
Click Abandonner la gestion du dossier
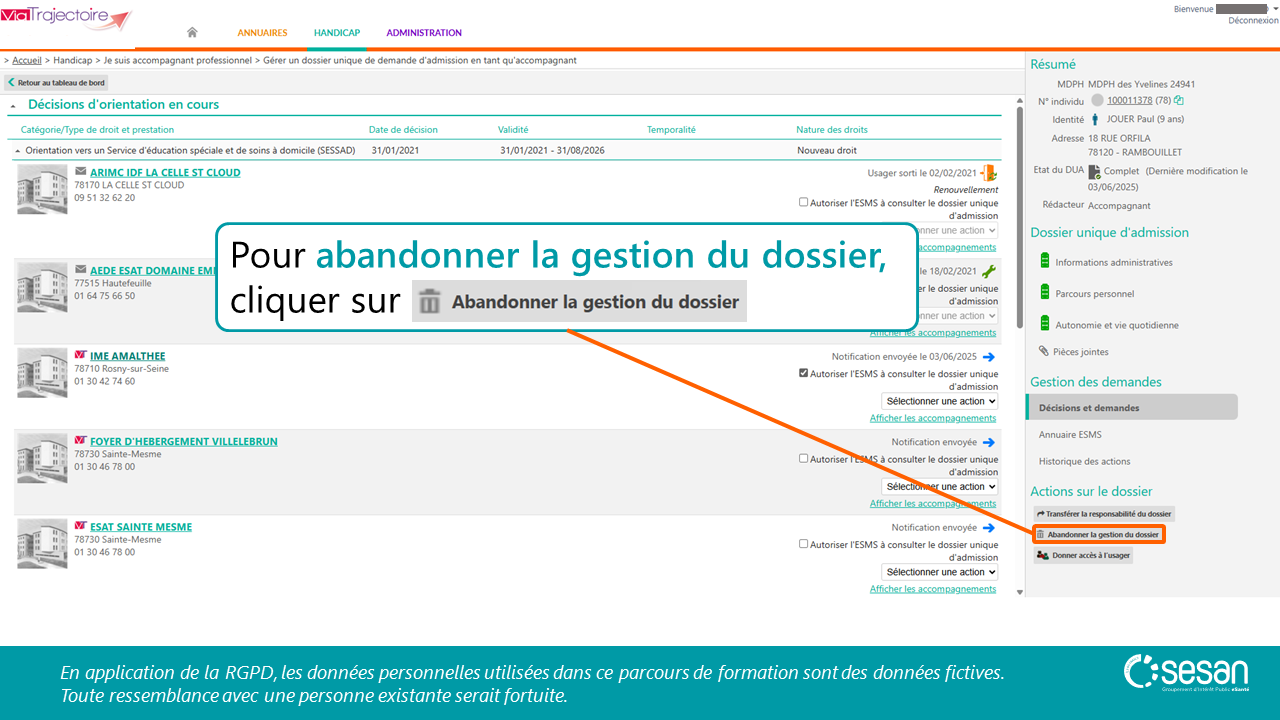(x=1098, y=535)
